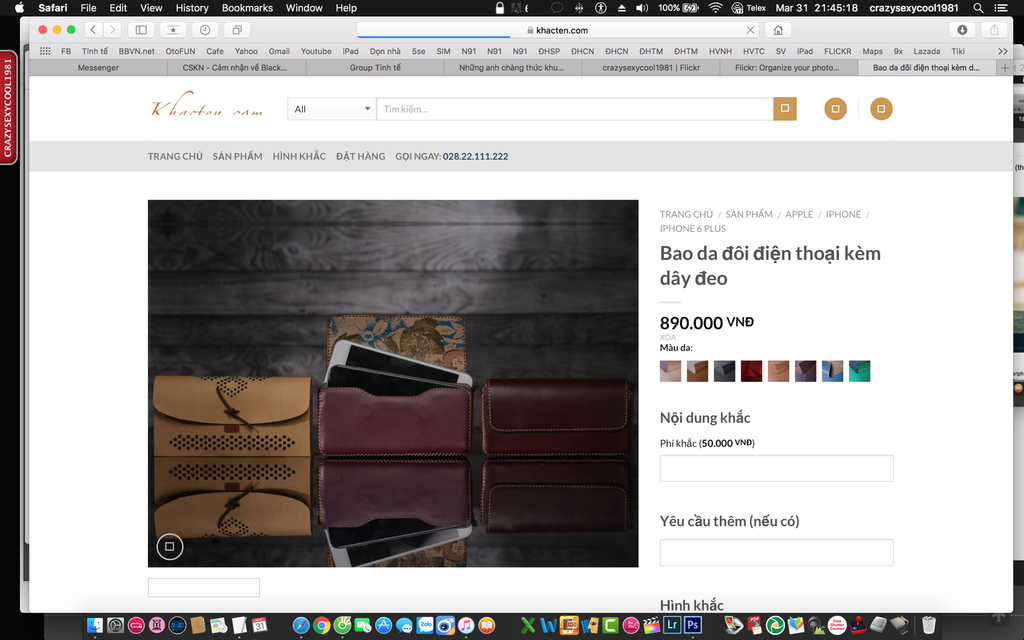Click the Tìm kiếm search field
This screenshot has height=640, width=1024.
575,109
